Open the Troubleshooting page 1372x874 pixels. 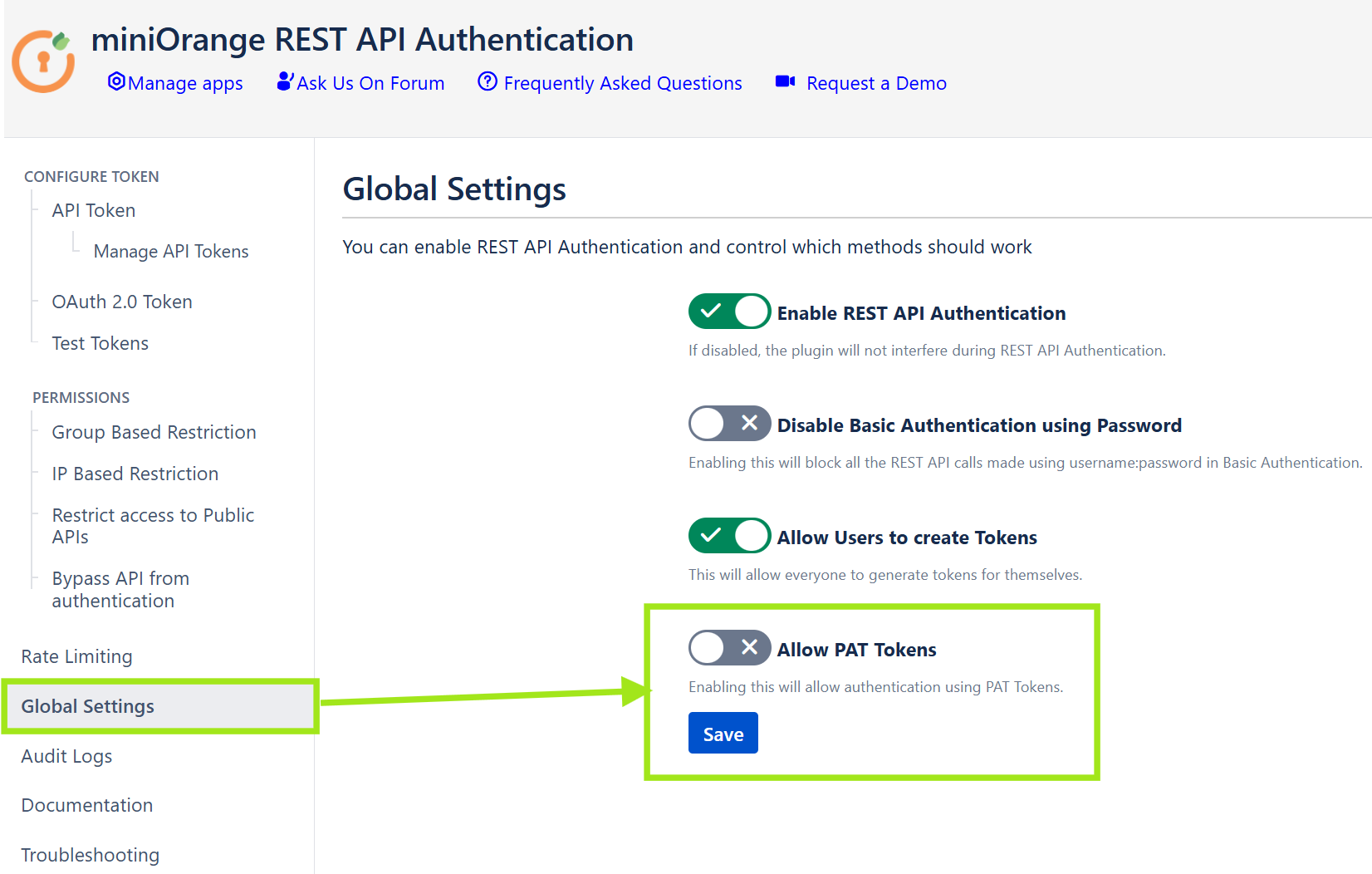(x=90, y=854)
